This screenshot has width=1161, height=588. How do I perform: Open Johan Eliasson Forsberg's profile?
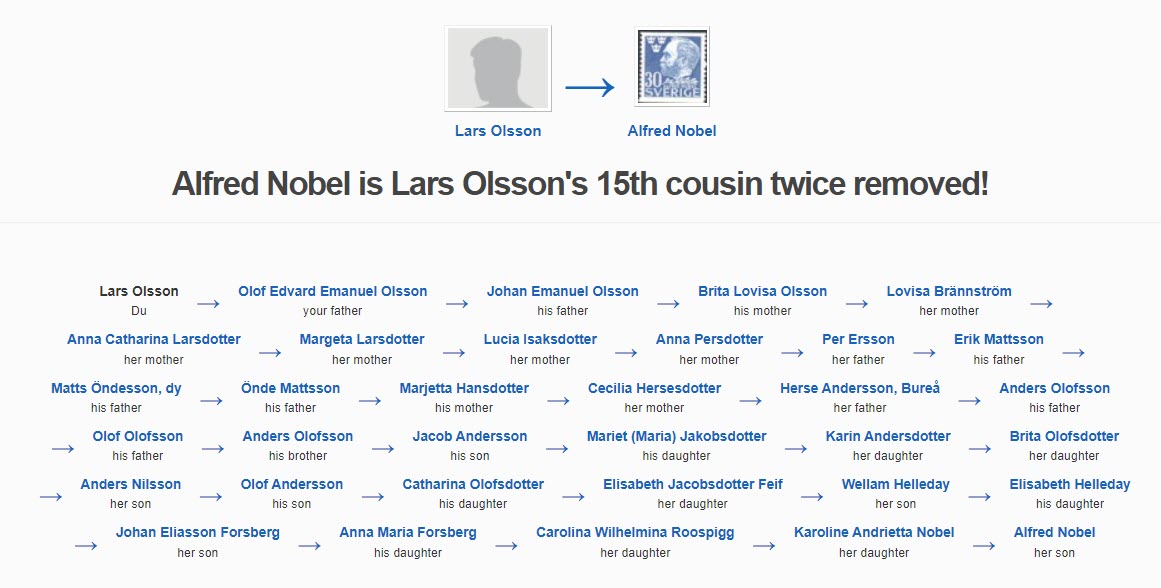click(x=198, y=532)
